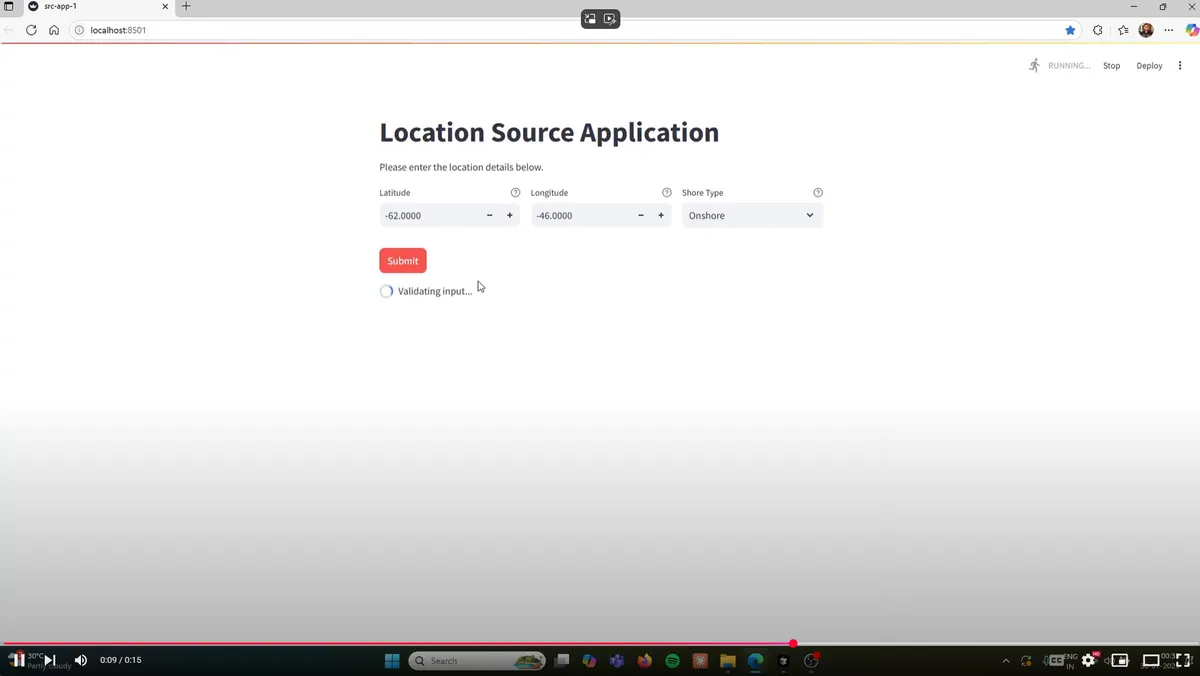Select the src-app-1 browser tab
Image resolution: width=1200 pixels, height=676 pixels.
(90, 6)
